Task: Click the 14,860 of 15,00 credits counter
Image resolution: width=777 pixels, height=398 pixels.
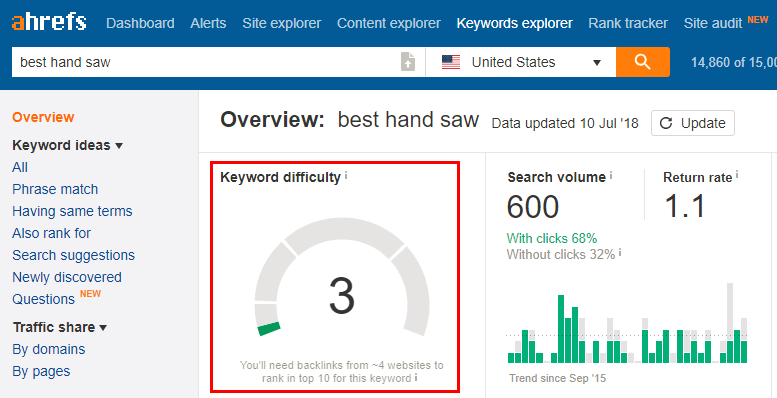Action: tap(734, 62)
